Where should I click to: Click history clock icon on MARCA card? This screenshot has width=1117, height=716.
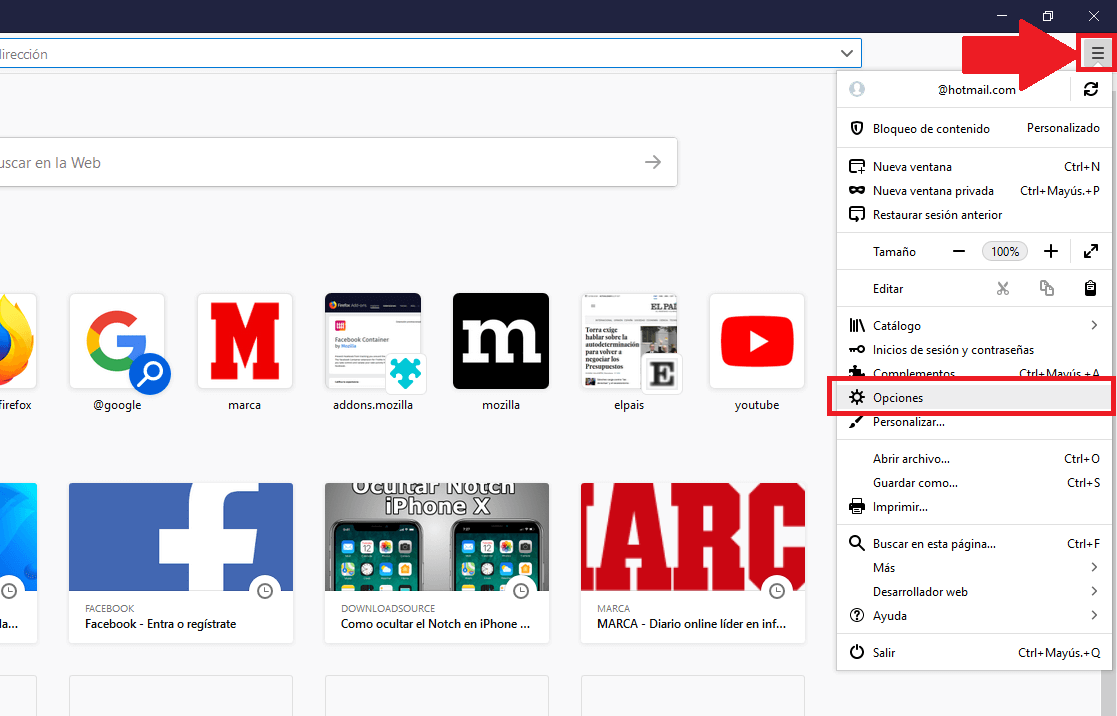pos(776,591)
